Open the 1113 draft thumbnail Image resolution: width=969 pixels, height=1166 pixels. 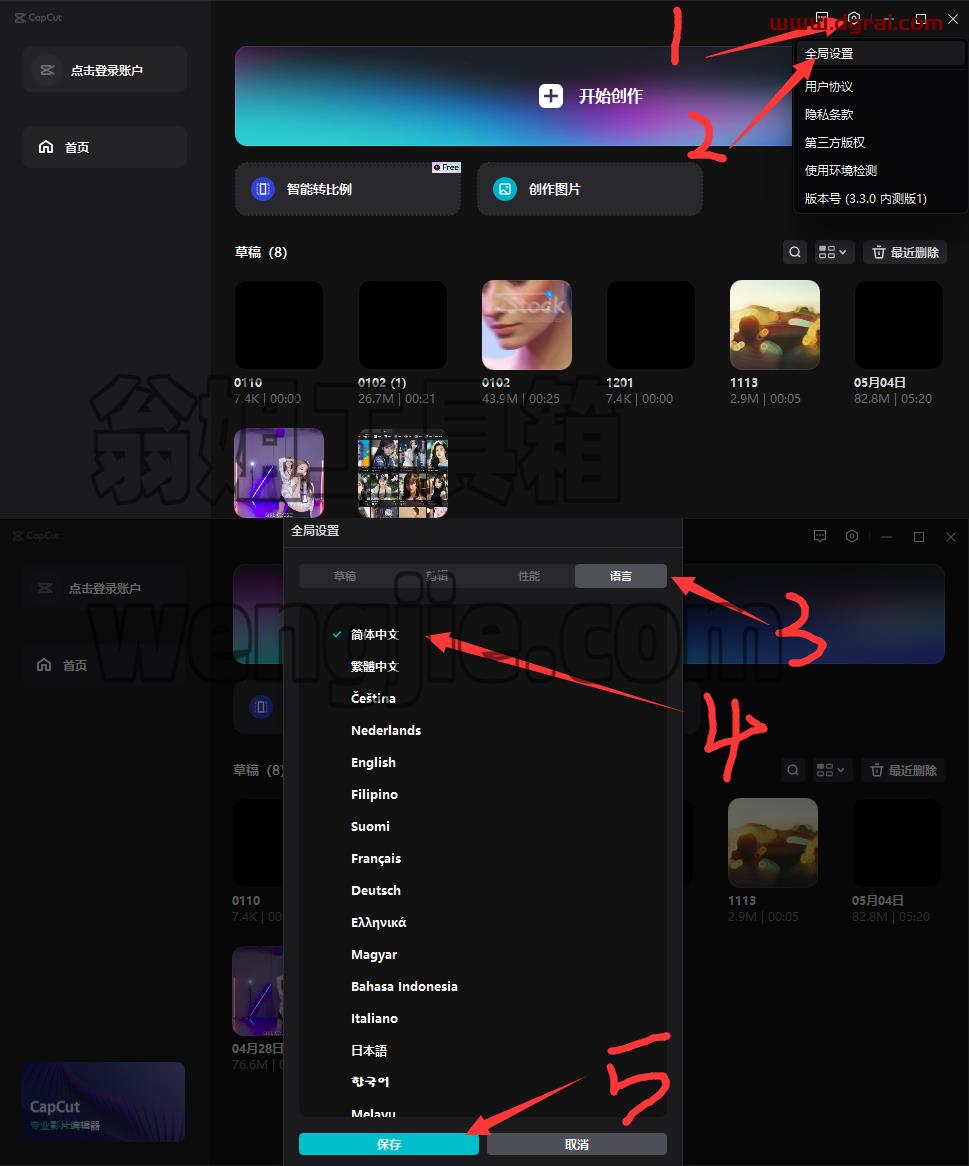[775, 325]
